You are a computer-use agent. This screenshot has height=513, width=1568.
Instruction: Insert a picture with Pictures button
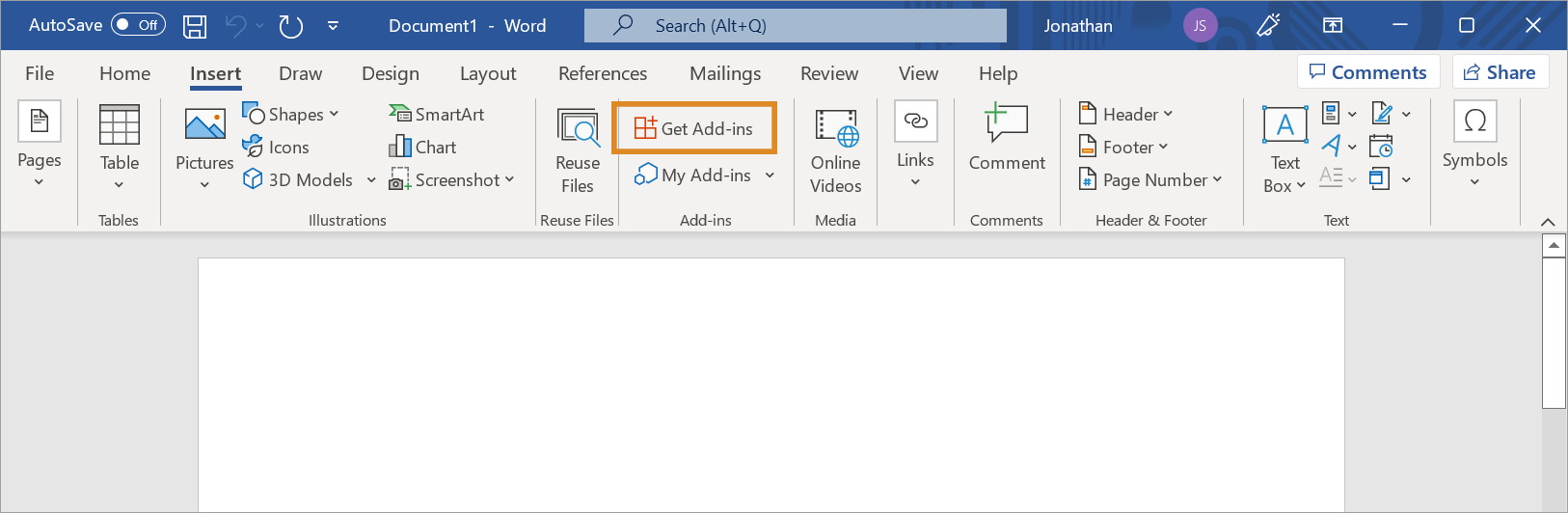pos(204,147)
